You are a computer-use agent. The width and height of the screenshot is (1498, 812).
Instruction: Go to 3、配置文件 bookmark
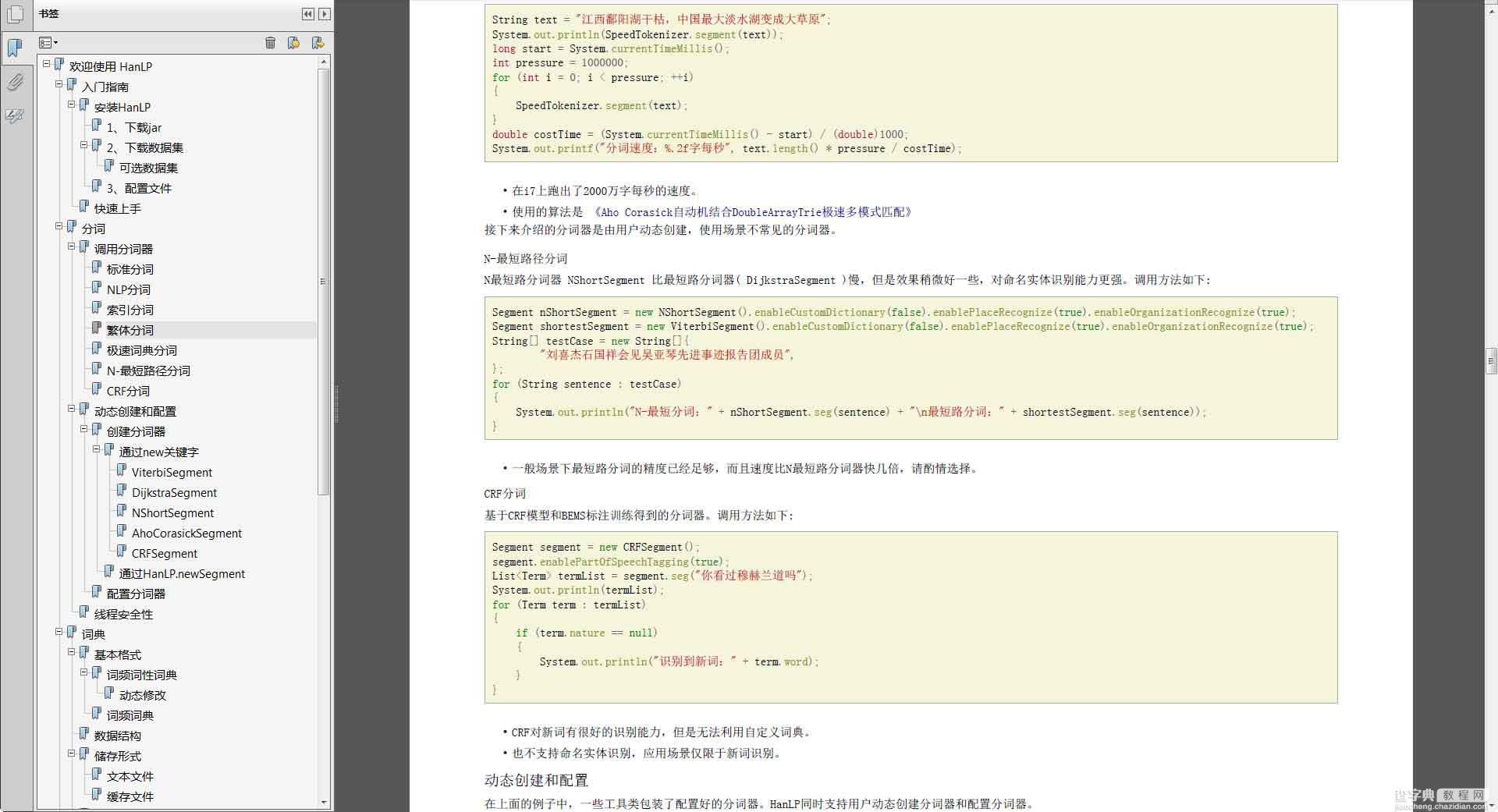(x=139, y=188)
